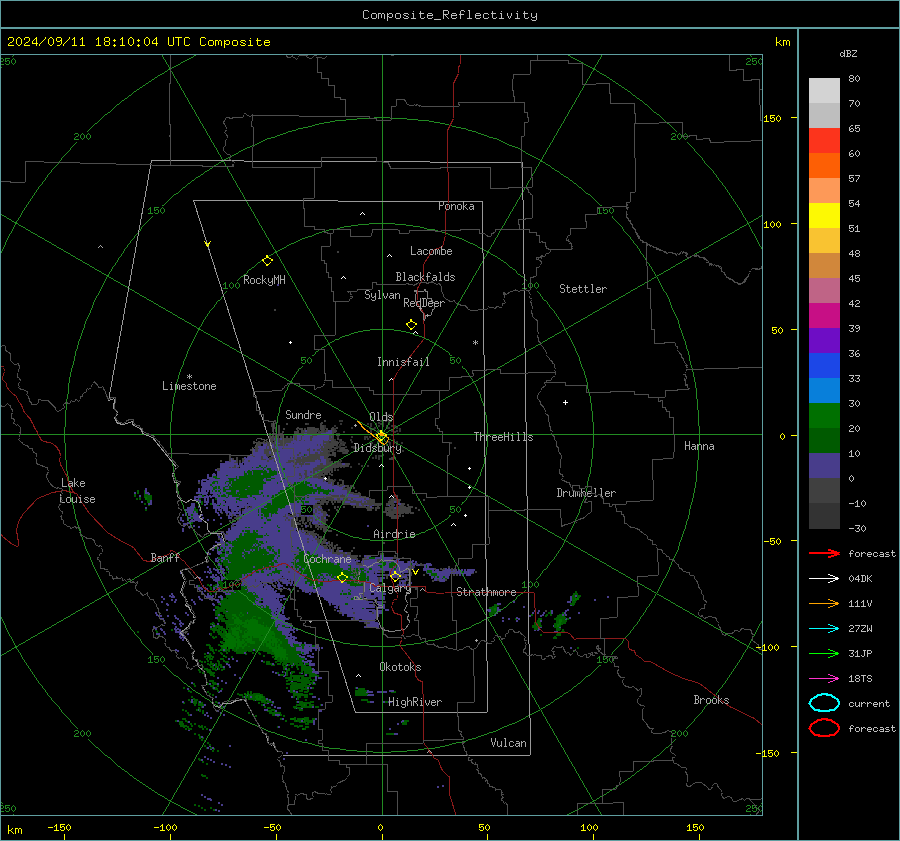Click the Hanna label
This screenshot has height=841, width=900.
[x=699, y=446]
